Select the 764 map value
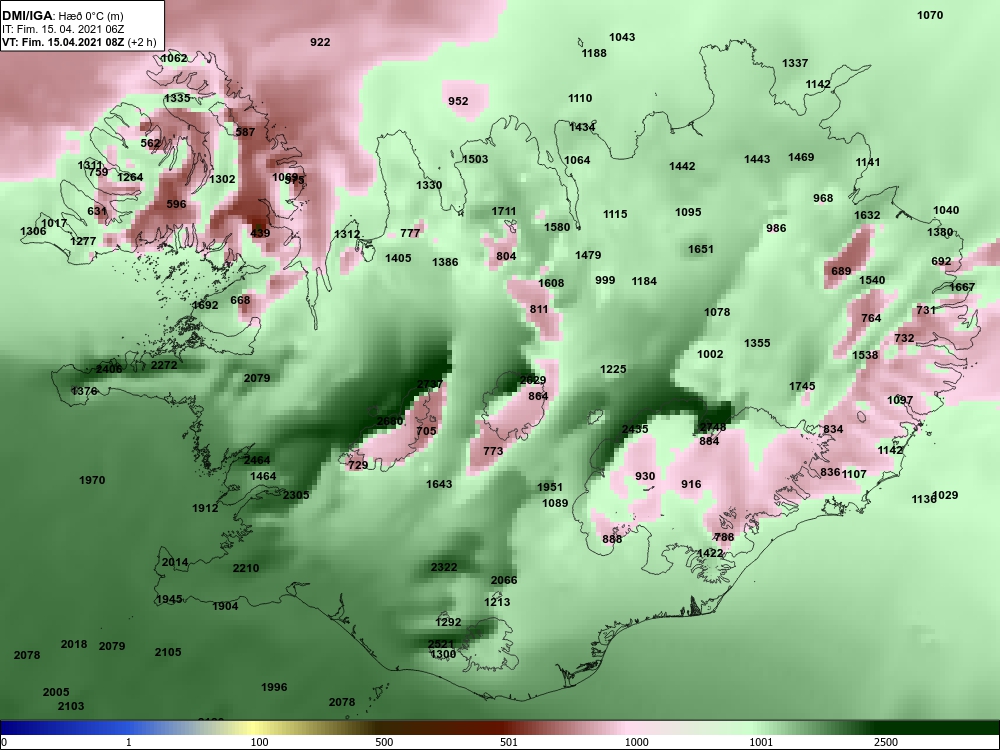Viewport: 1000px width, 750px height. click(x=871, y=318)
